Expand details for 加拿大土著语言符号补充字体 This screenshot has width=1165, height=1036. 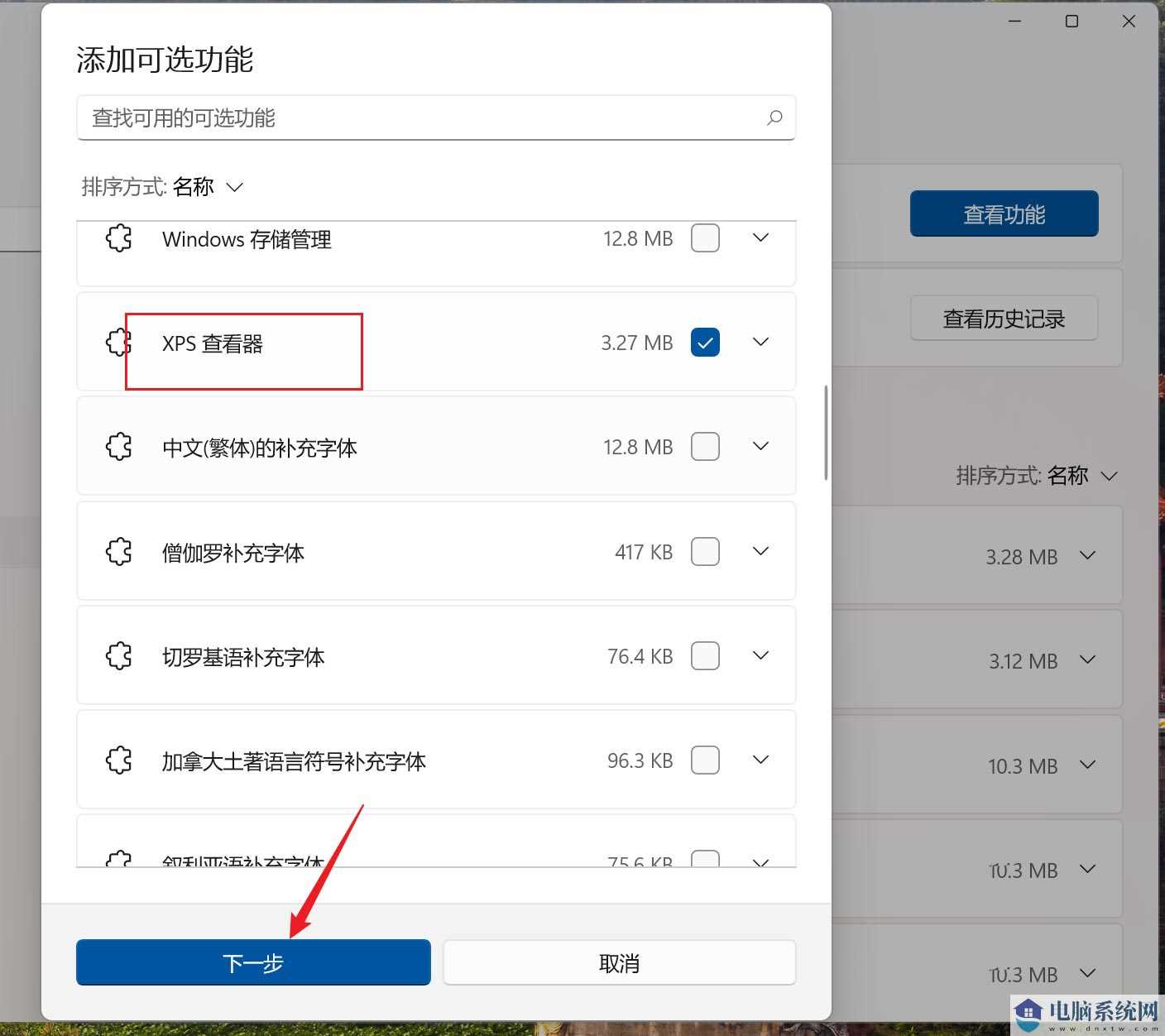click(761, 760)
